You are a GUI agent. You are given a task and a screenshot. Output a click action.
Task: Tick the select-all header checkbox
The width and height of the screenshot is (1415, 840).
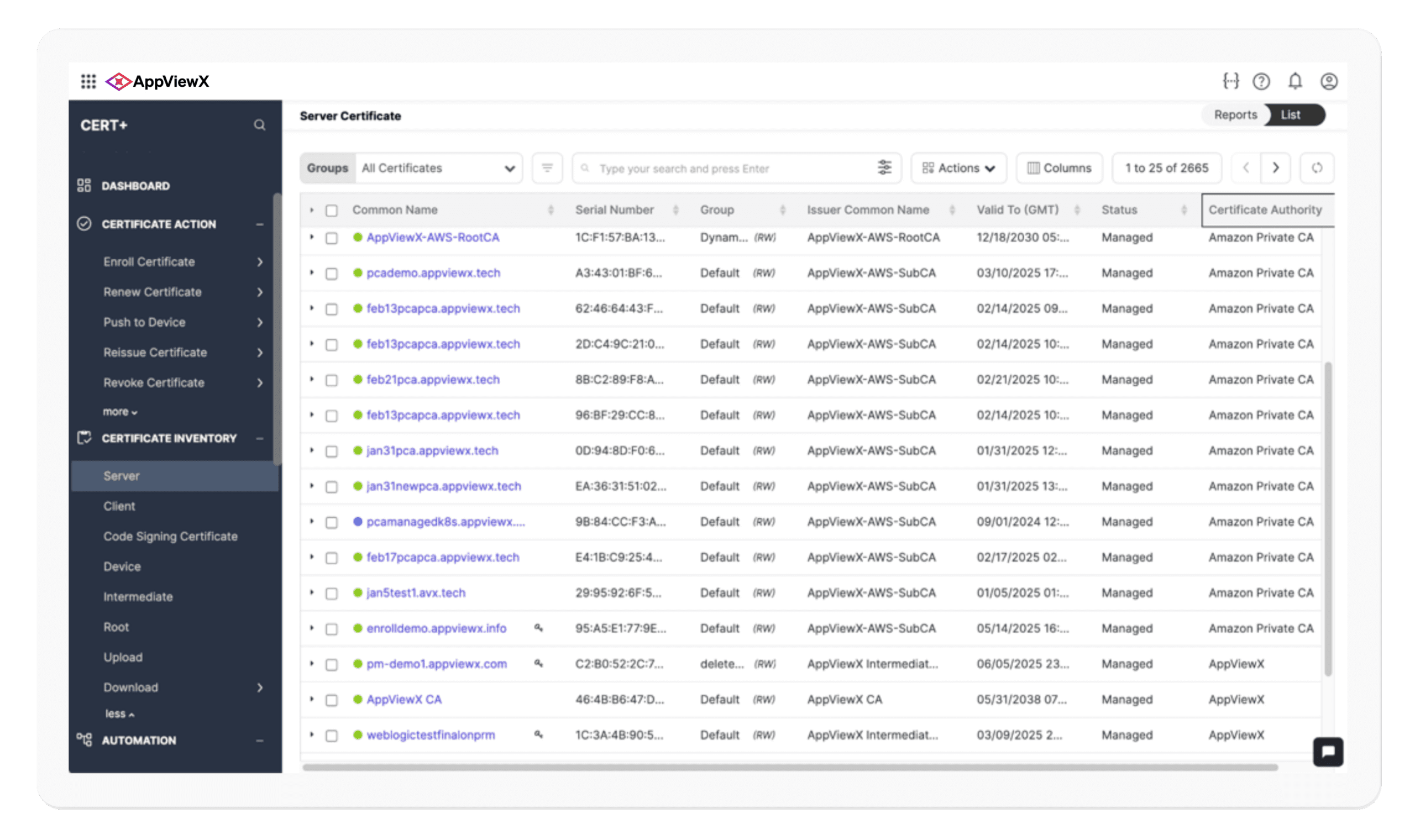click(332, 211)
